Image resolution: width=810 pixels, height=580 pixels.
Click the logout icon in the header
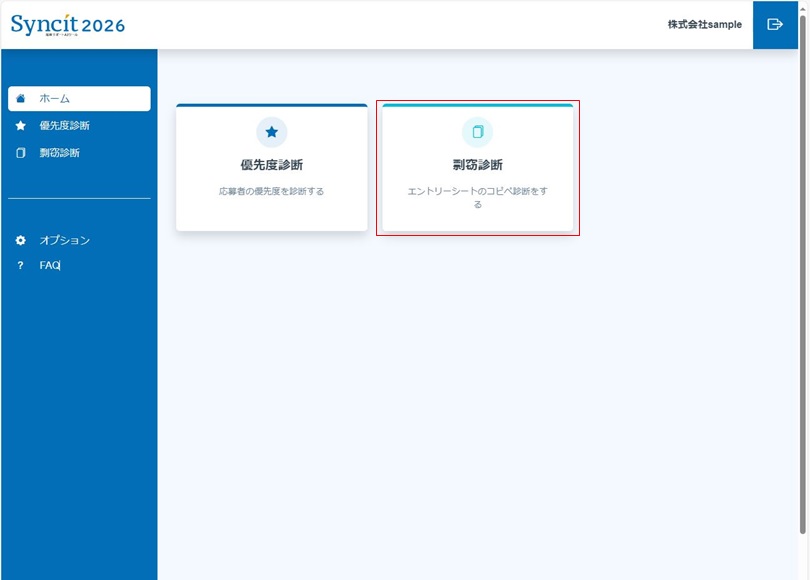775,25
